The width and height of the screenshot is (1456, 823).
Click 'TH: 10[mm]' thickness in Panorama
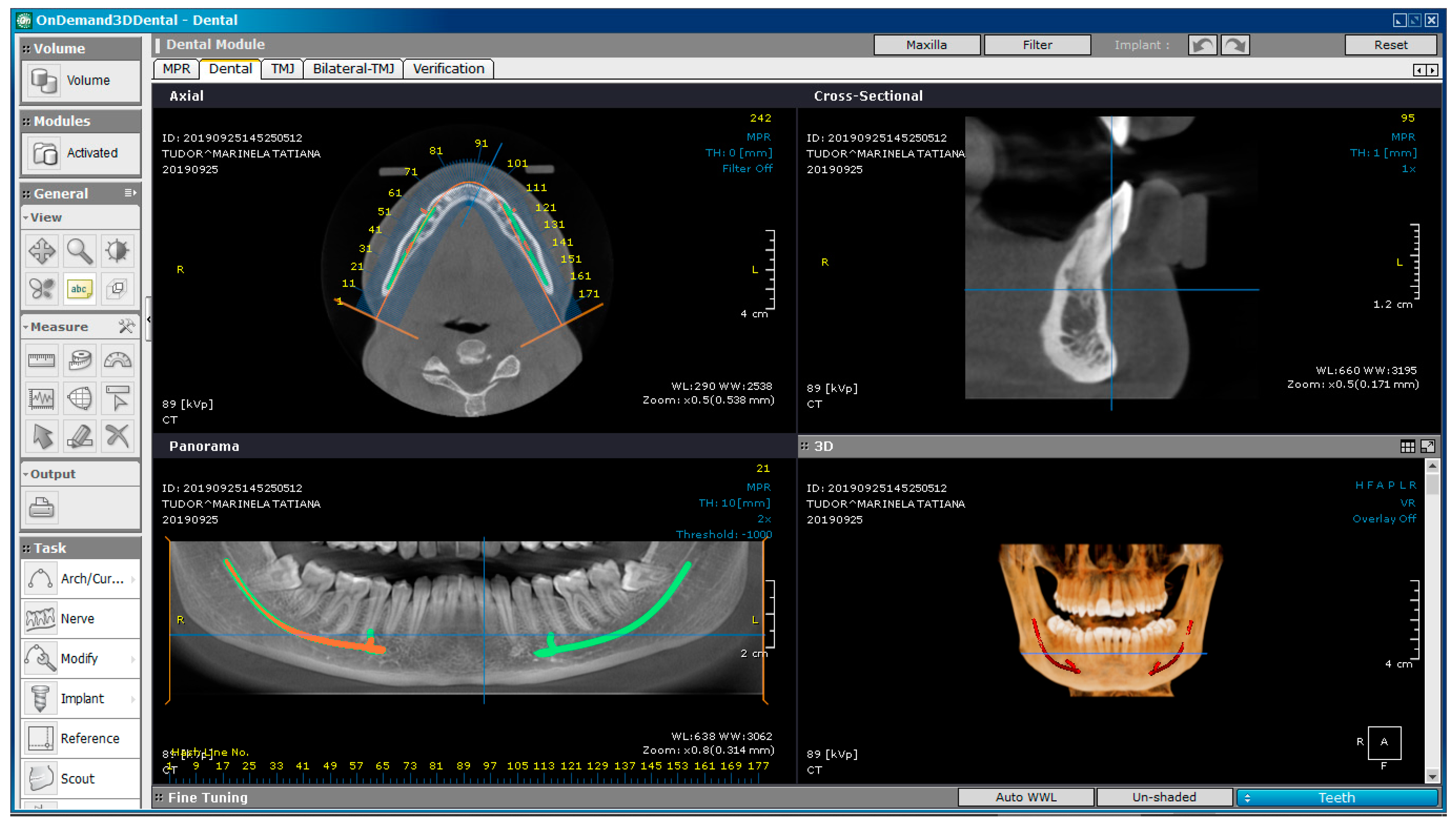point(734,503)
